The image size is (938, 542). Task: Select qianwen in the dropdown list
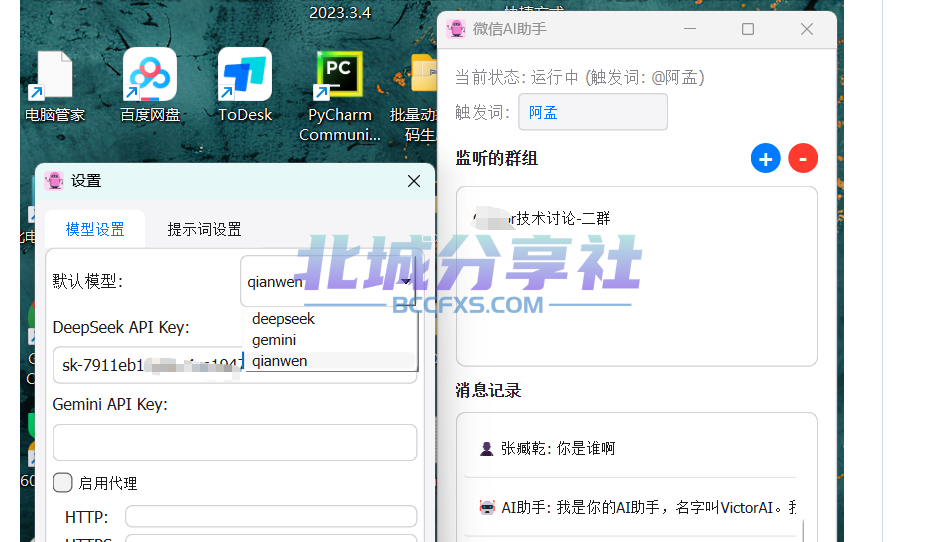click(x=280, y=361)
